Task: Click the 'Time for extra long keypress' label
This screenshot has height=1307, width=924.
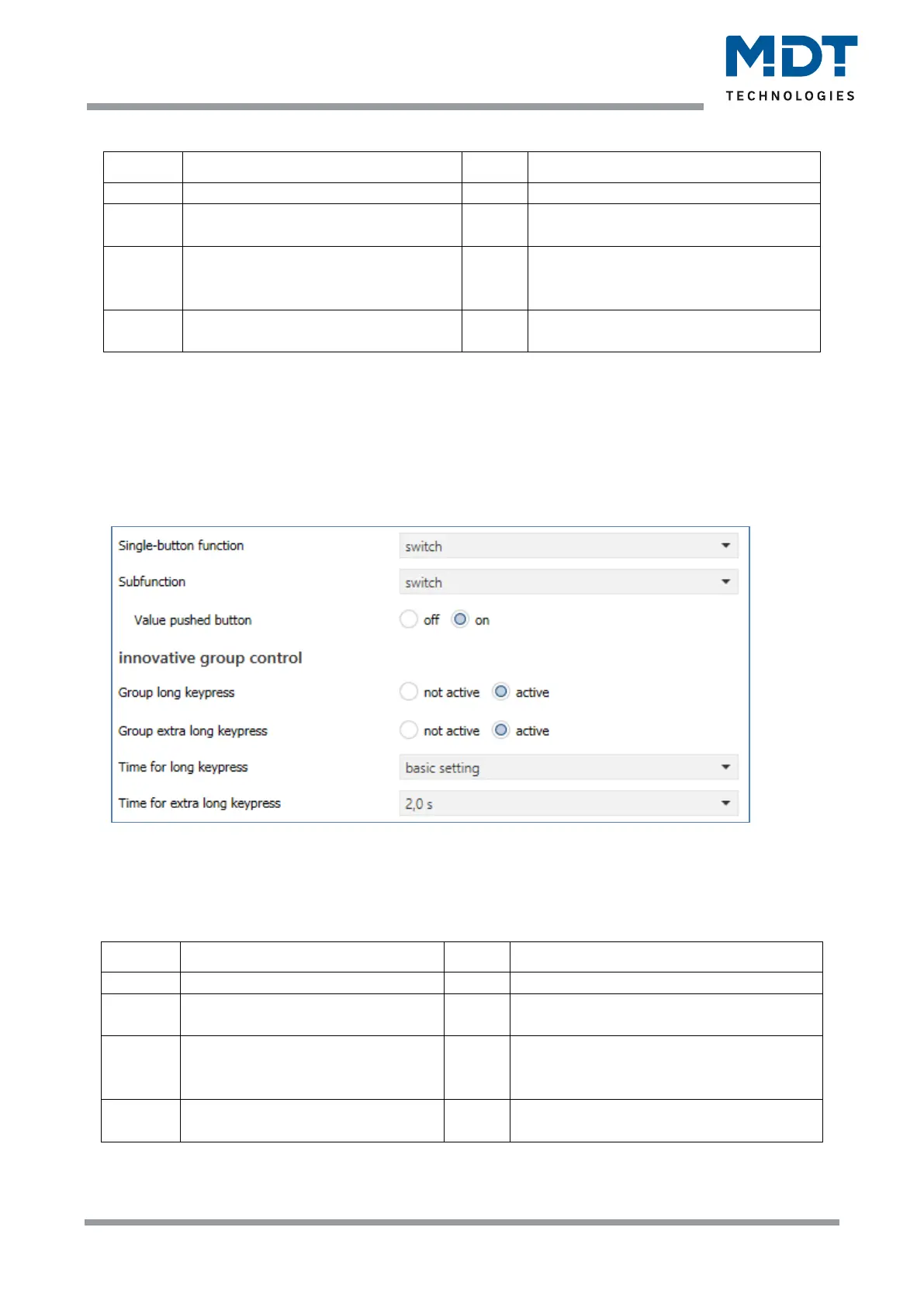Action: pos(199,803)
